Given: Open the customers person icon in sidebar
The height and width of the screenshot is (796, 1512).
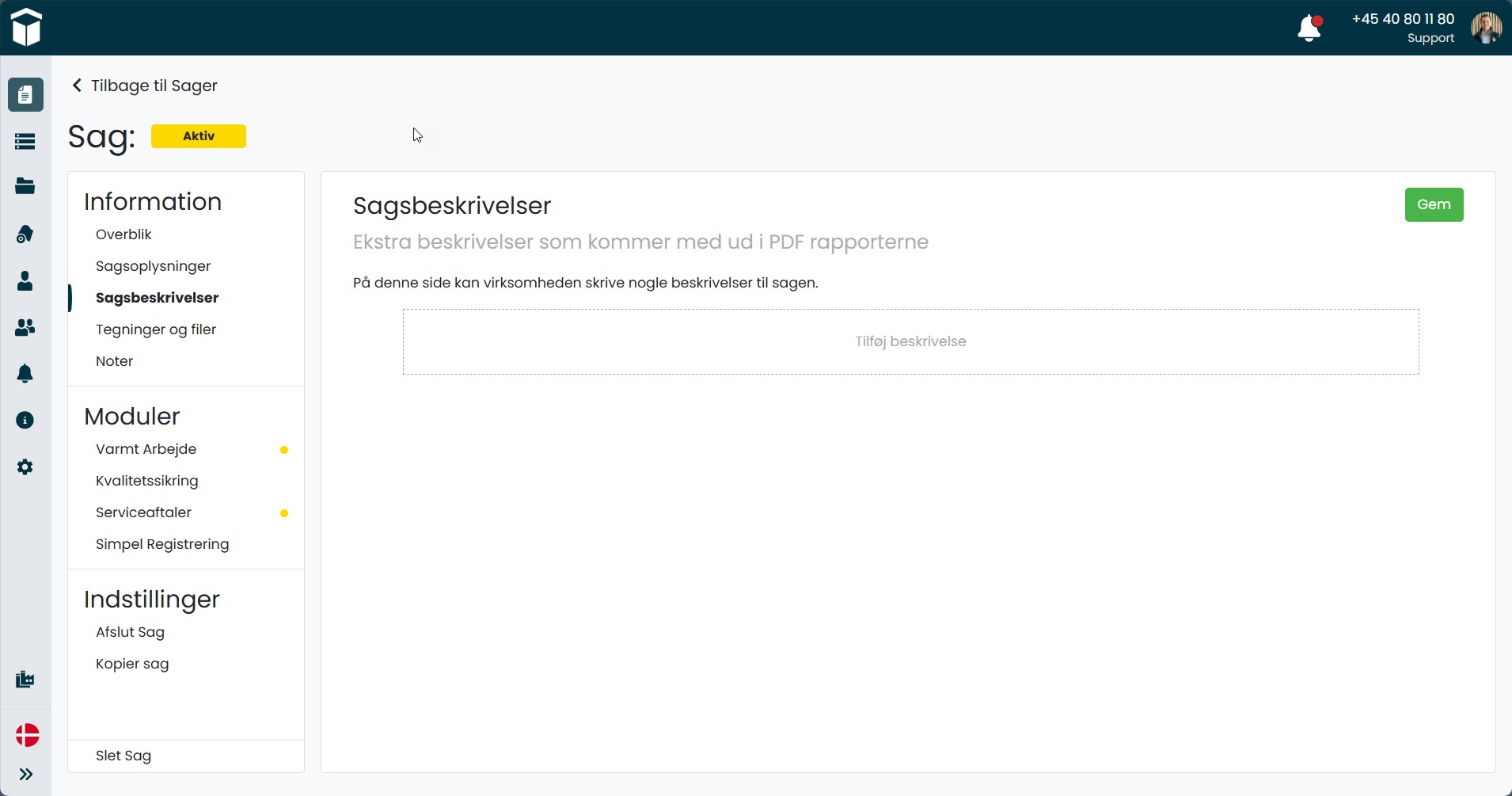Looking at the screenshot, I should [x=25, y=280].
